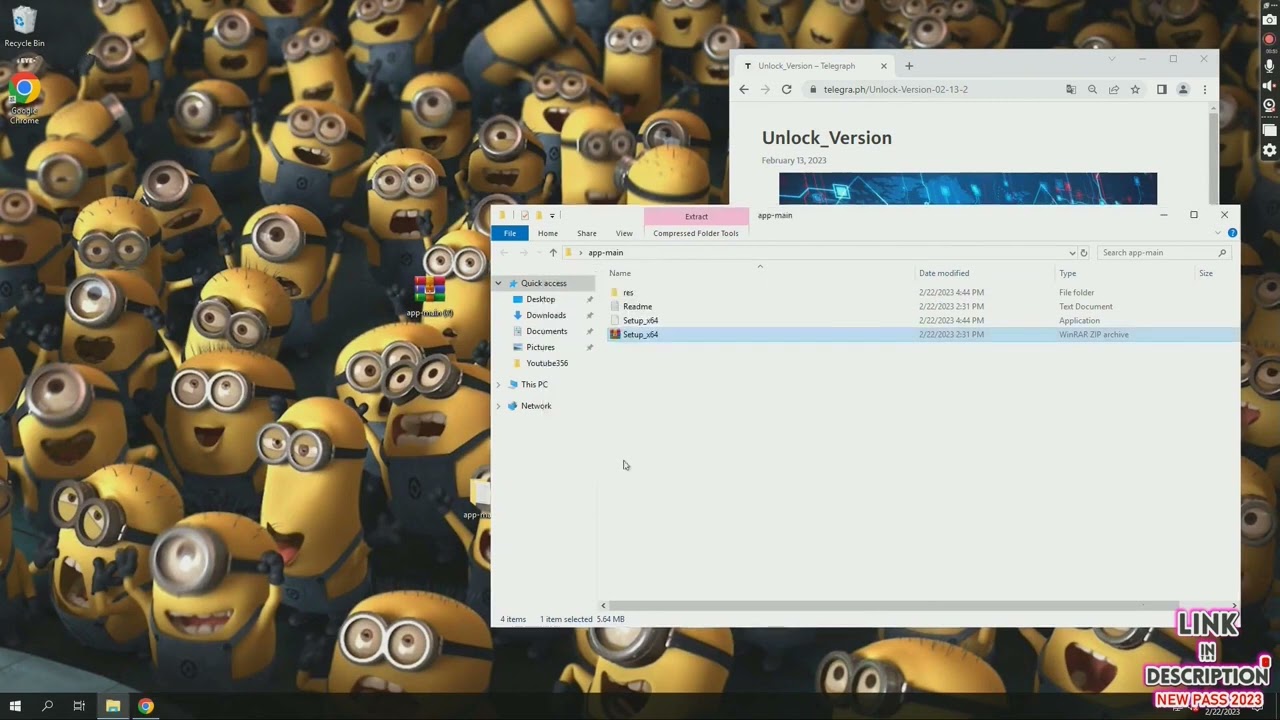The width and height of the screenshot is (1280, 720).
Task: Click the blue banner image on the Telegraph page
Action: (967, 188)
